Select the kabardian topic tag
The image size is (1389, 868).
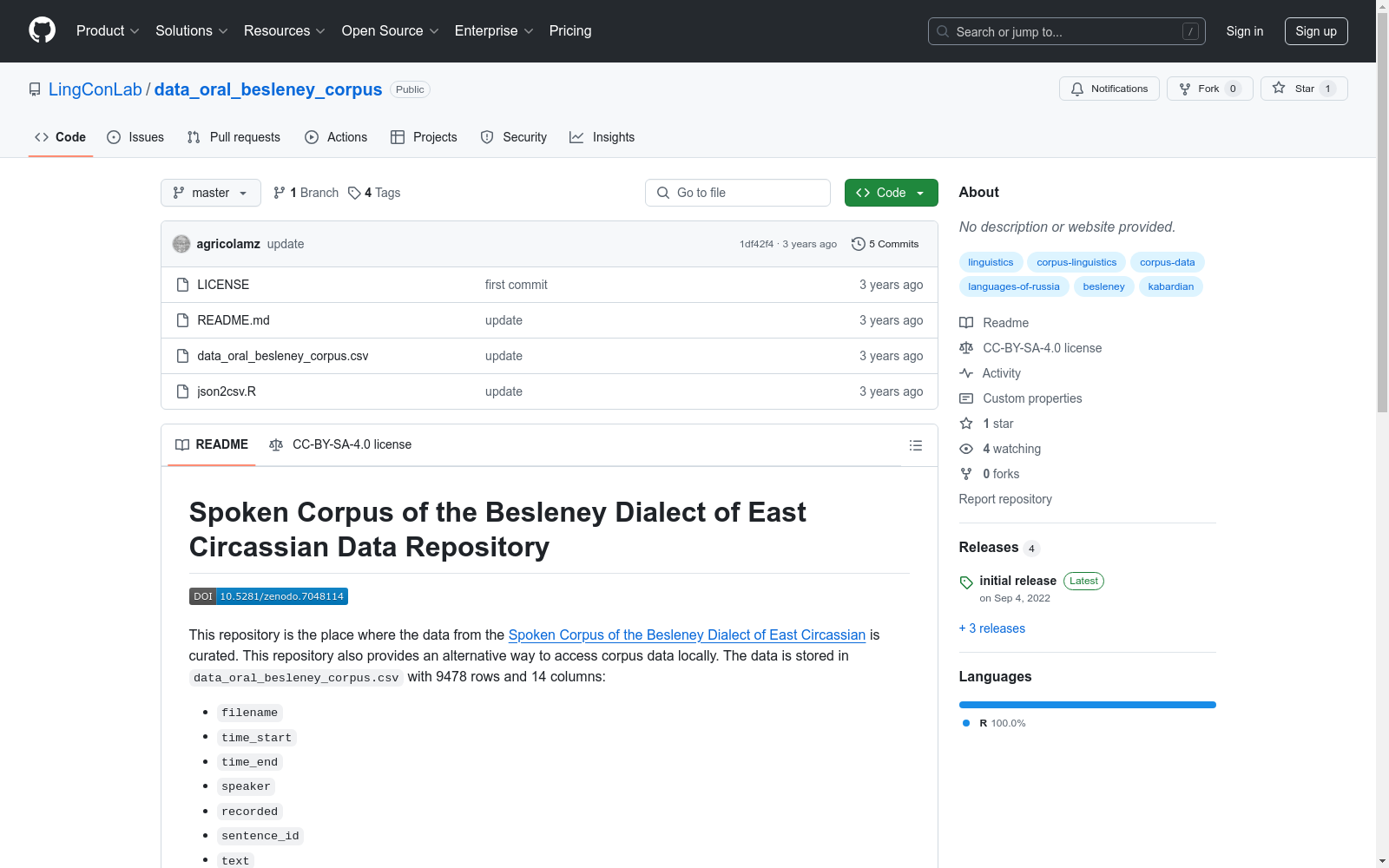click(1171, 286)
